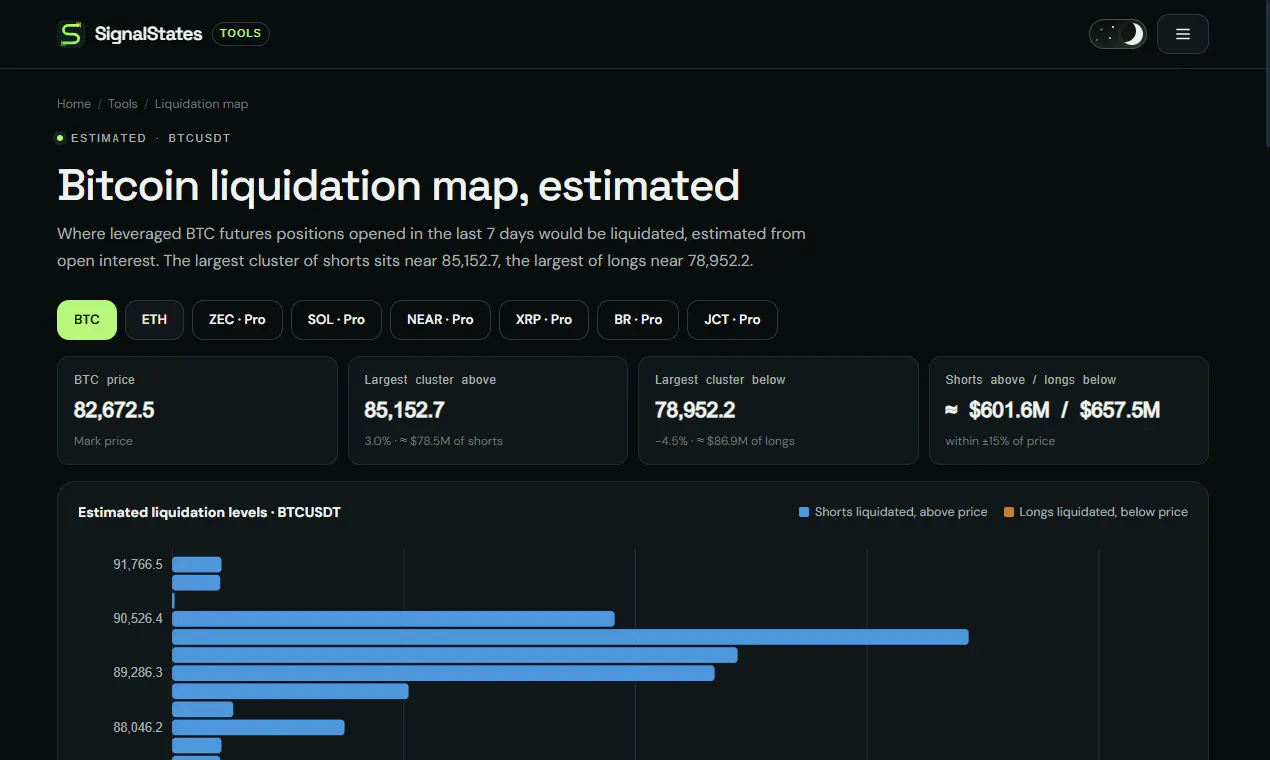Click the largest cluster above value 85,152.7
1270x760 pixels.
point(404,410)
